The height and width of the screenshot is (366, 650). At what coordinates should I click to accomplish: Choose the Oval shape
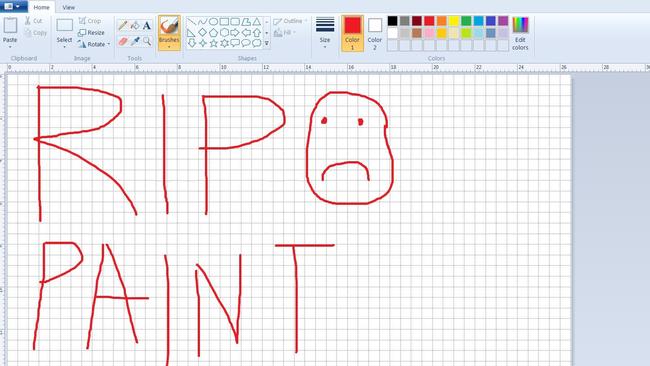[213, 22]
